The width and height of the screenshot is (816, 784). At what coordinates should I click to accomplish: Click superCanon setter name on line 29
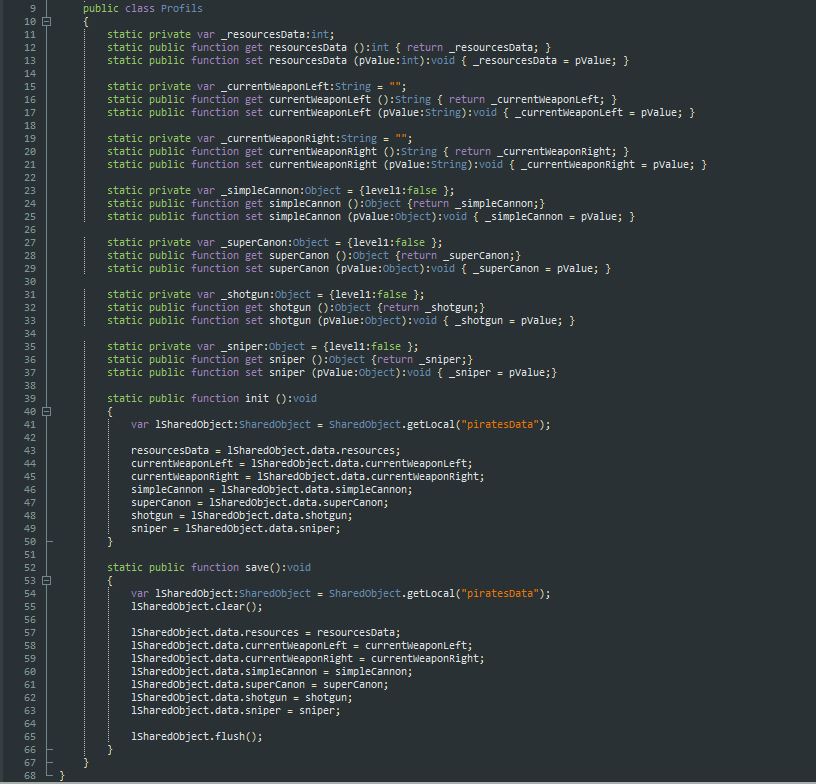(x=299, y=268)
